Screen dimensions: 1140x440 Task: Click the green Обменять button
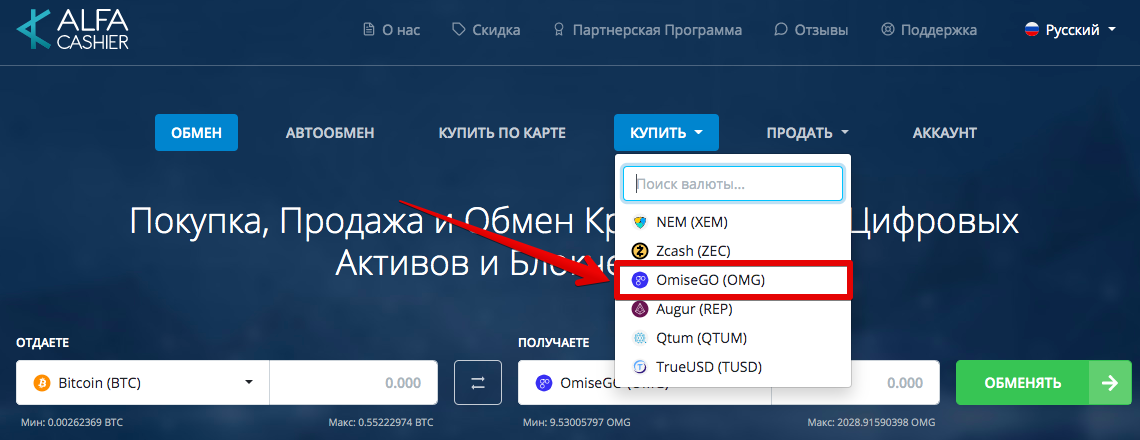point(1044,383)
